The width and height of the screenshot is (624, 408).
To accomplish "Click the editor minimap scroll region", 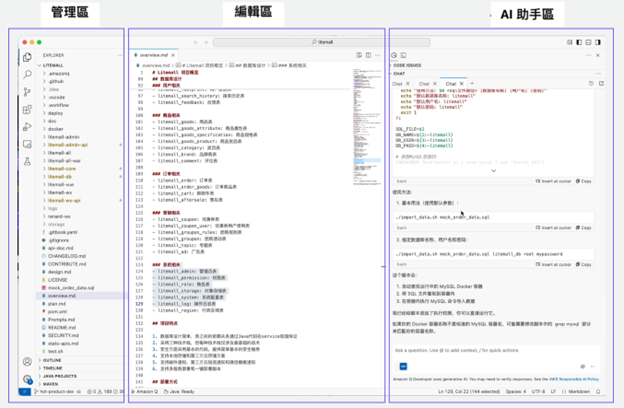I will pos(367,127).
